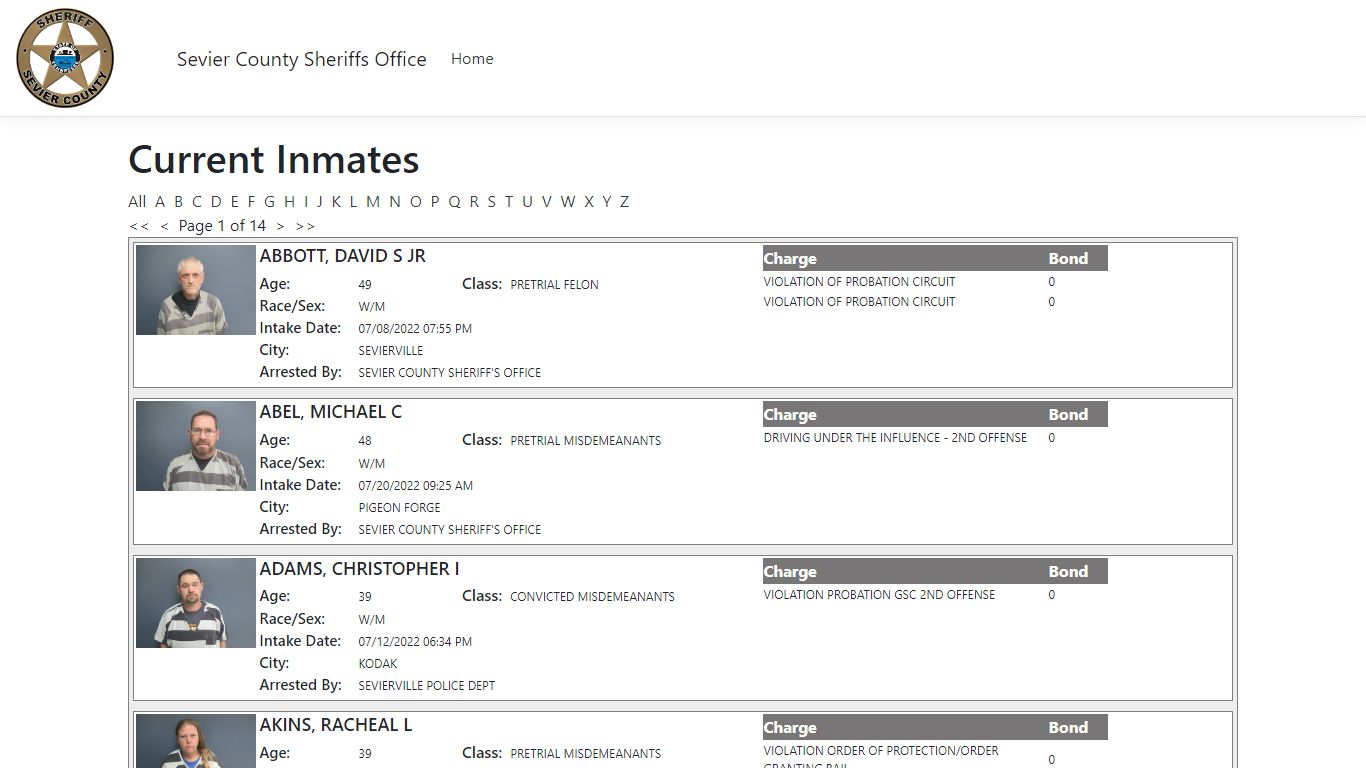Select city KODAK

[x=378, y=664]
